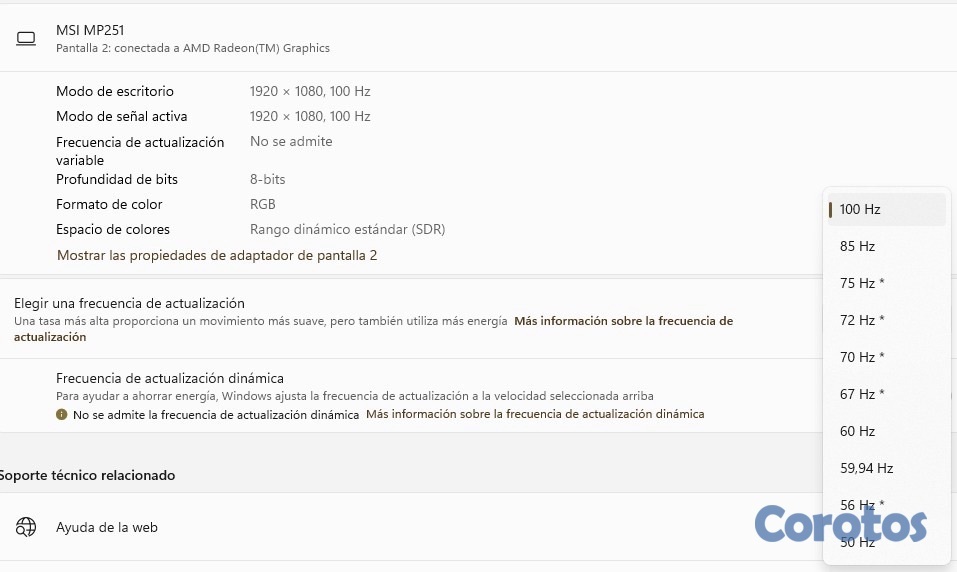
Task: Click the globe icon for Ayuda de la web
Action: pyautogui.click(x=26, y=527)
